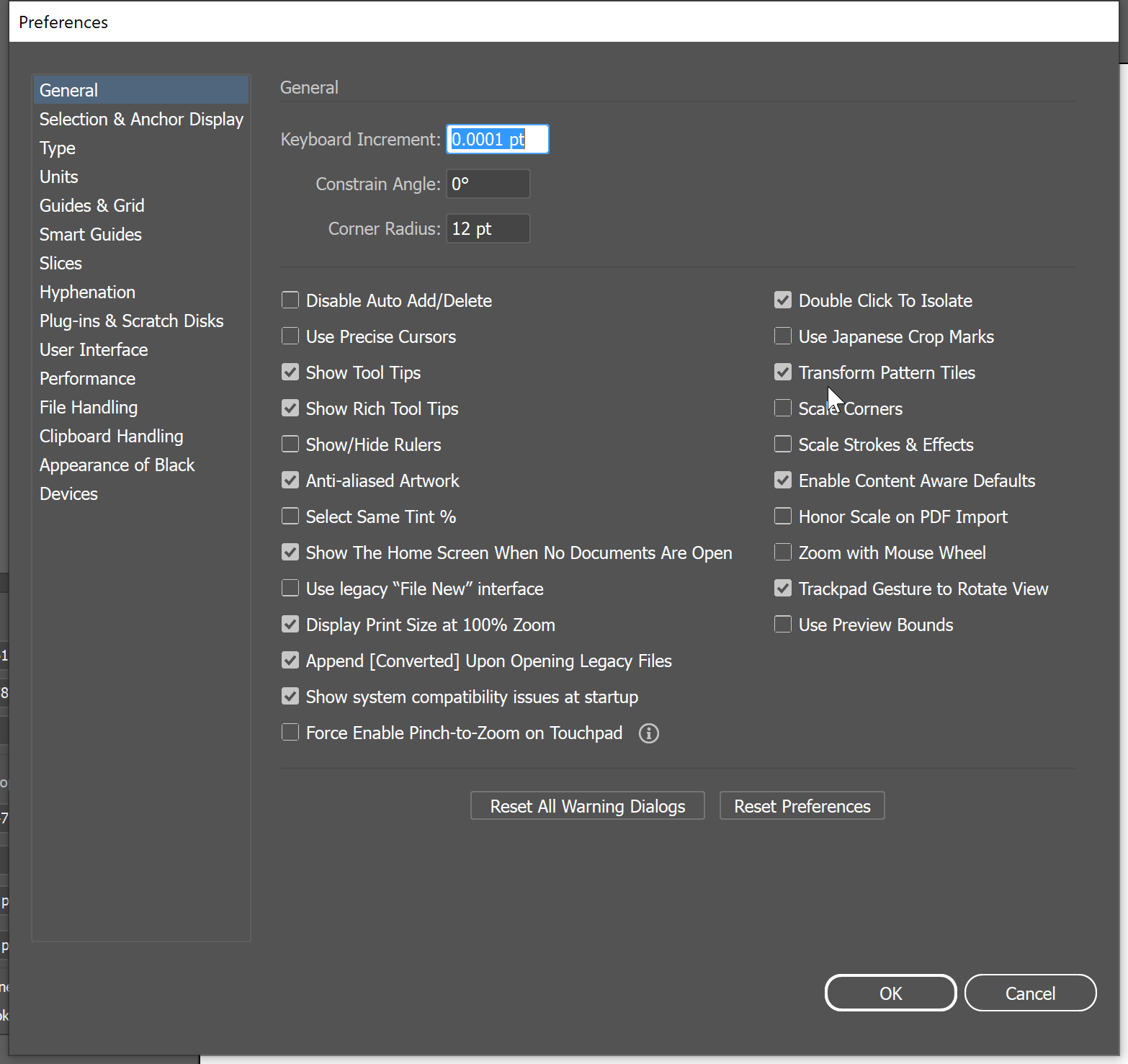Select the Corner Radius input field
Image resolution: width=1128 pixels, height=1064 pixels.
488,228
